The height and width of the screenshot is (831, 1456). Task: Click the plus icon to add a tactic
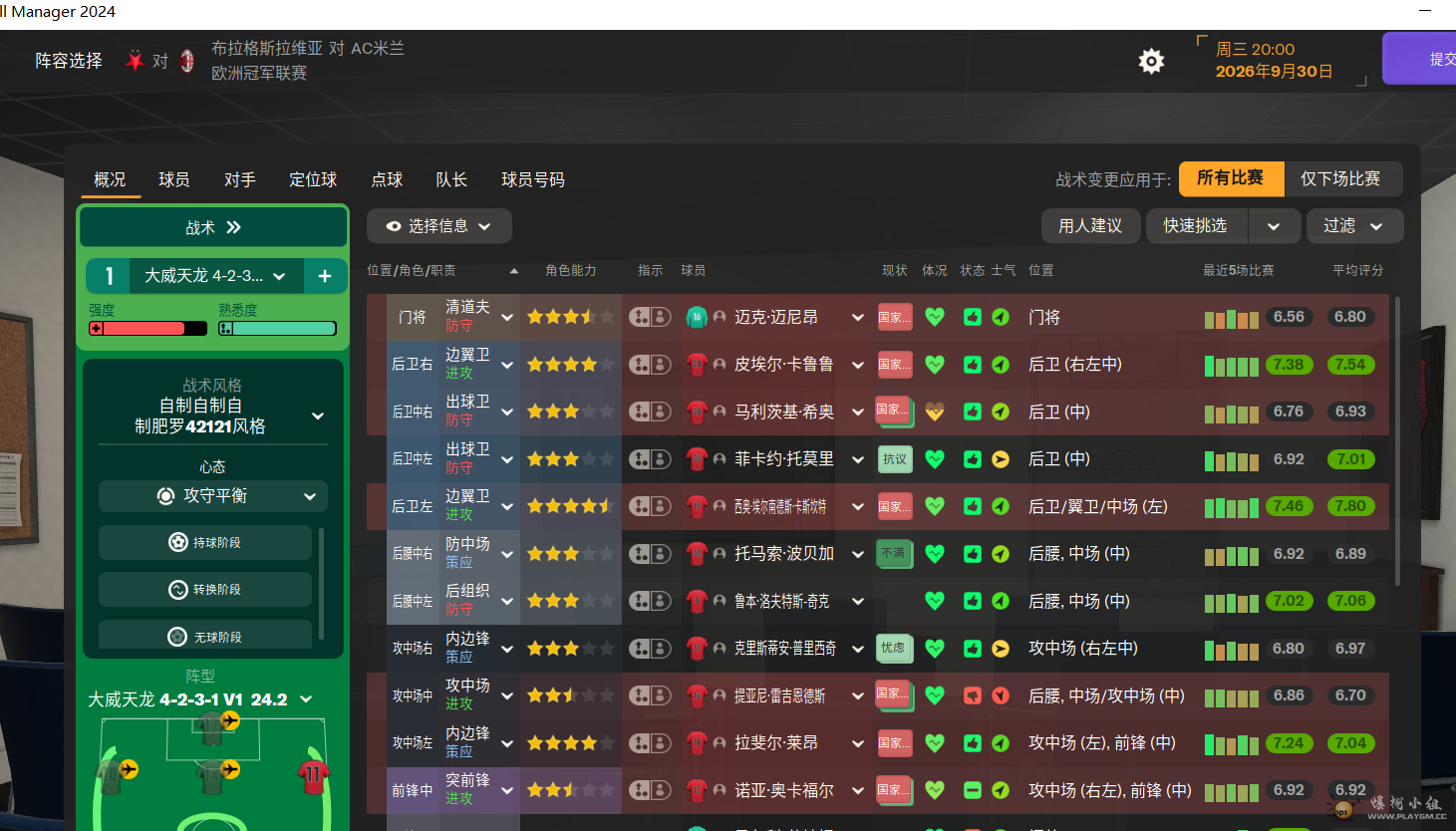pos(325,276)
